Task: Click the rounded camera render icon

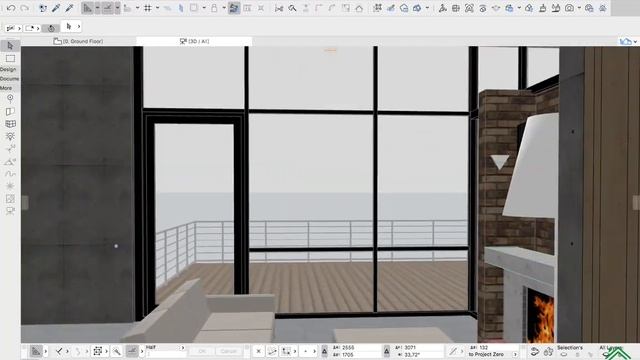Action: pos(569,8)
